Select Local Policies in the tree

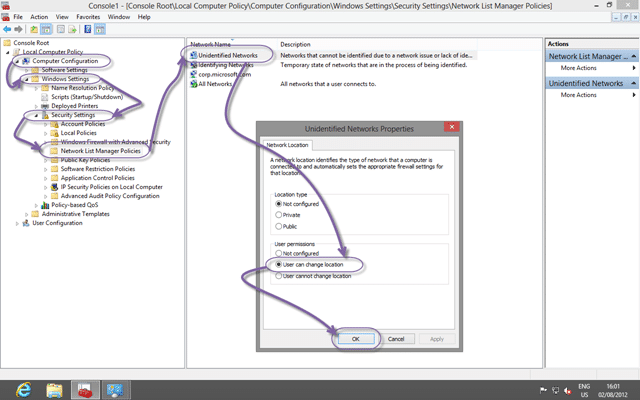click(79, 133)
